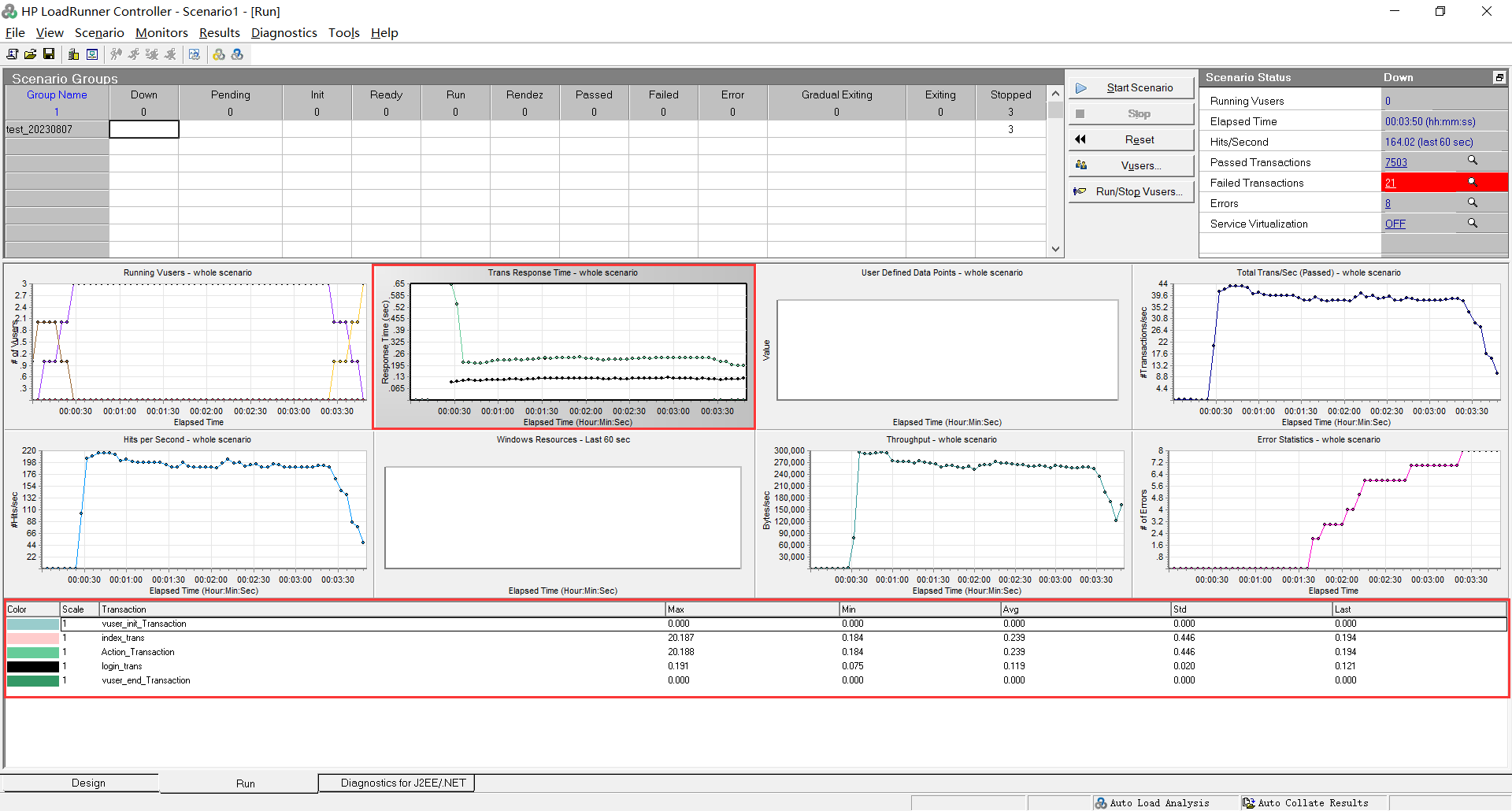
Task: Open the Help menu
Action: (x=384, y=32)
